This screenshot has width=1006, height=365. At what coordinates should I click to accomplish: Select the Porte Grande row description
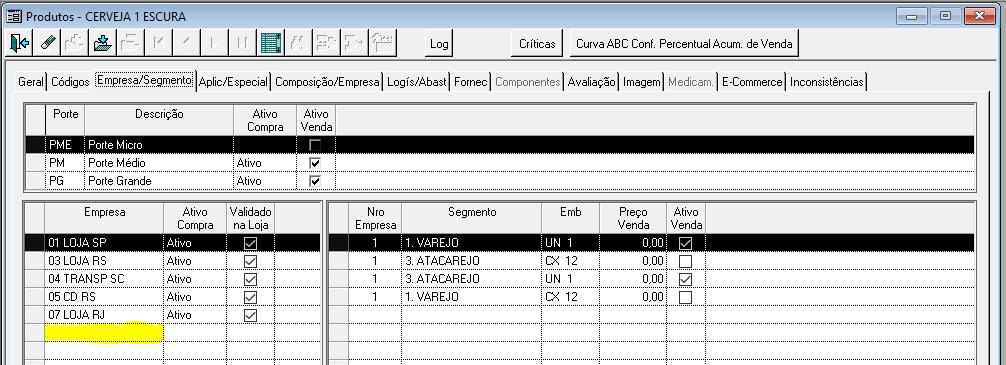158,181
